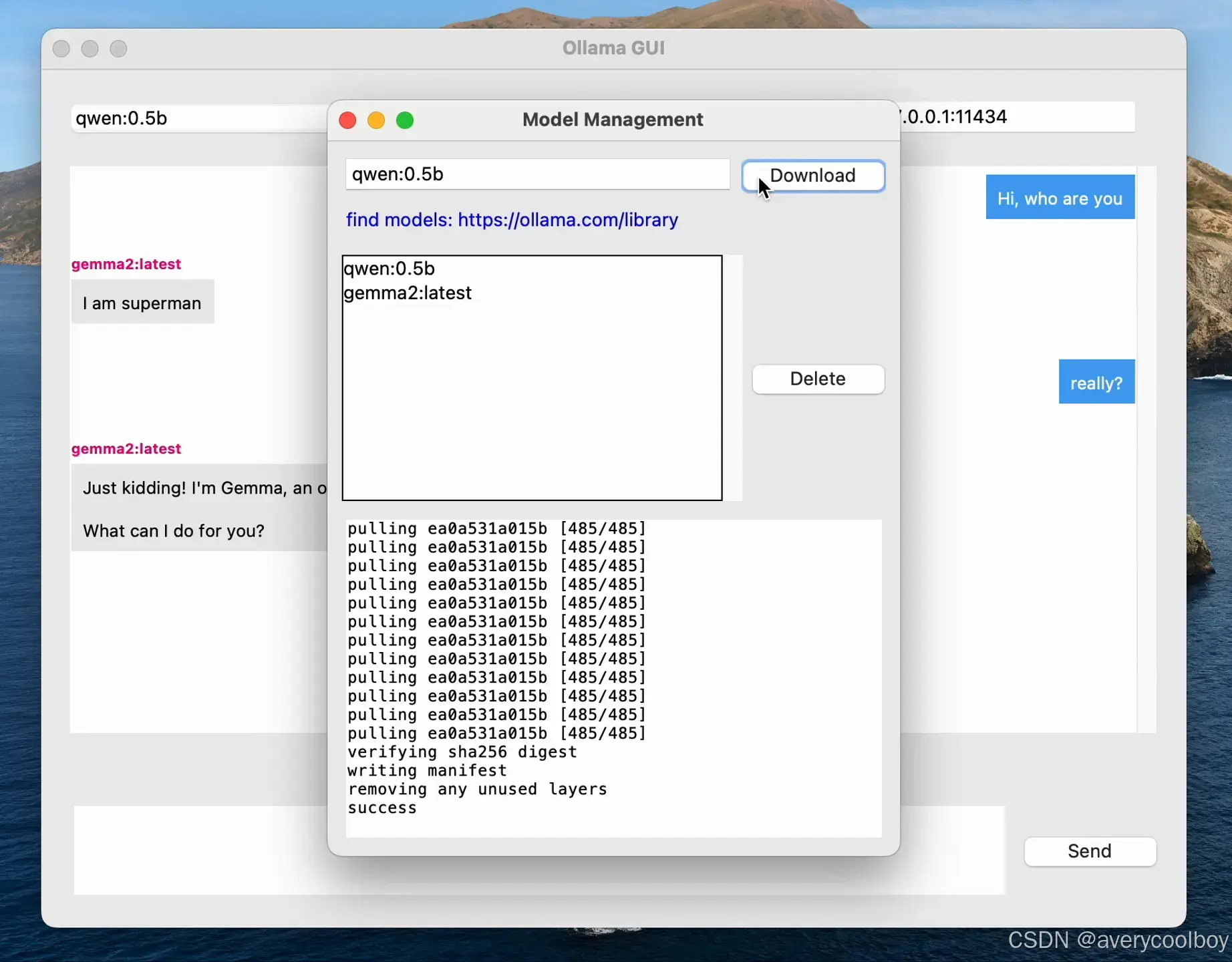Click the chat area scrollbar in Ollama GUI
The image size is (1232, 962).
click(x=1146, y=450)
